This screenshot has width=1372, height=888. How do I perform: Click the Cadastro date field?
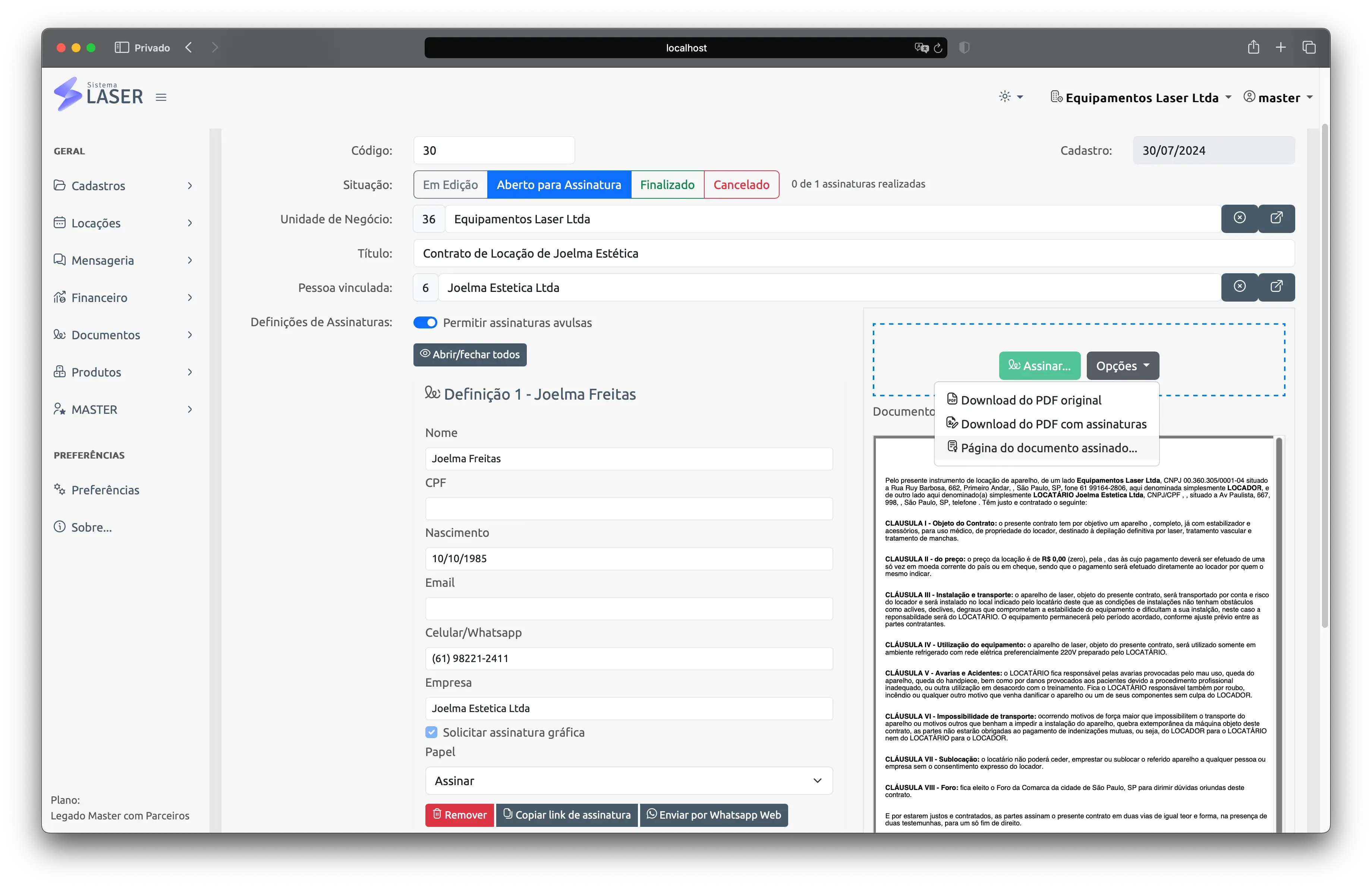coord(1214,150)
